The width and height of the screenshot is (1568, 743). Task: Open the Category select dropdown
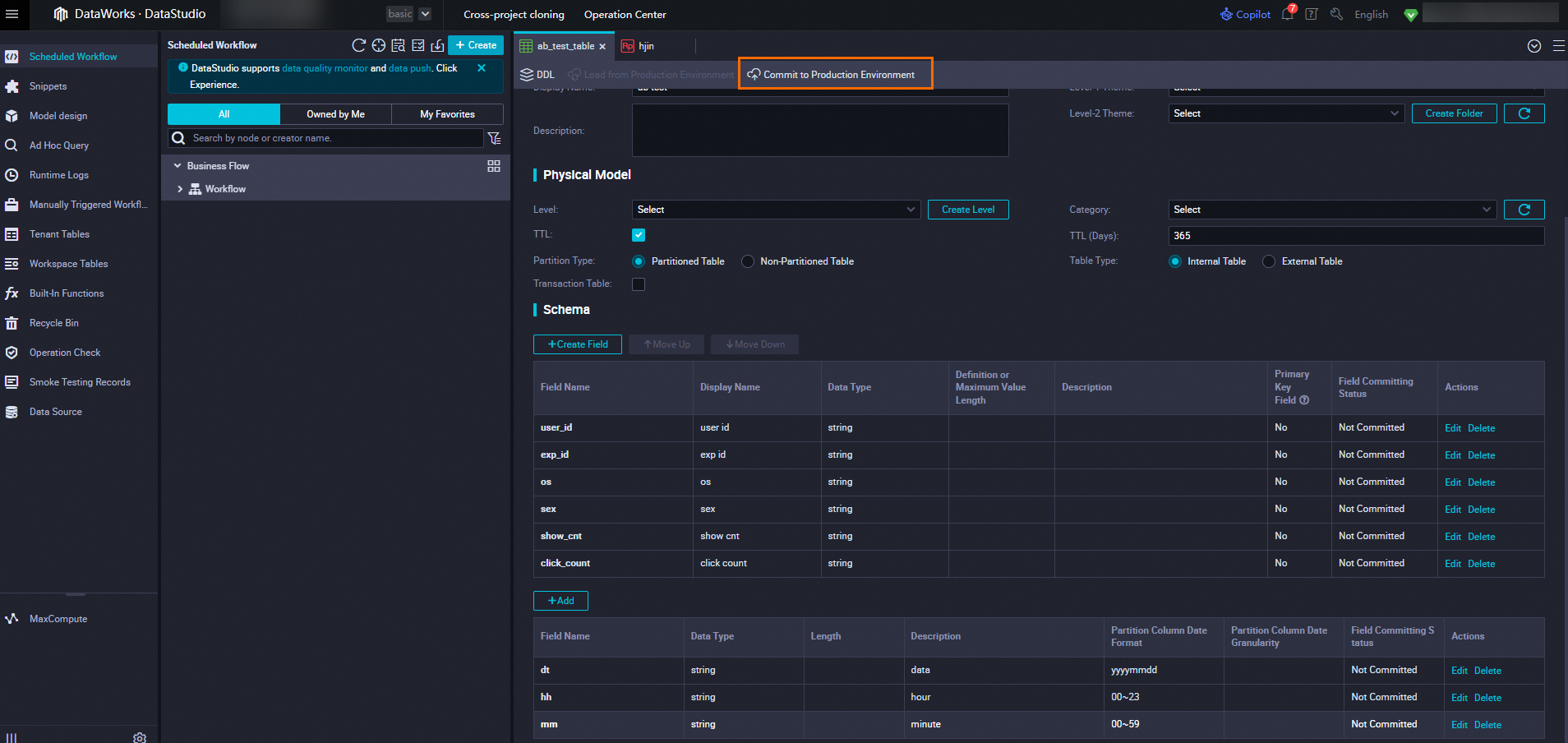1330,210
